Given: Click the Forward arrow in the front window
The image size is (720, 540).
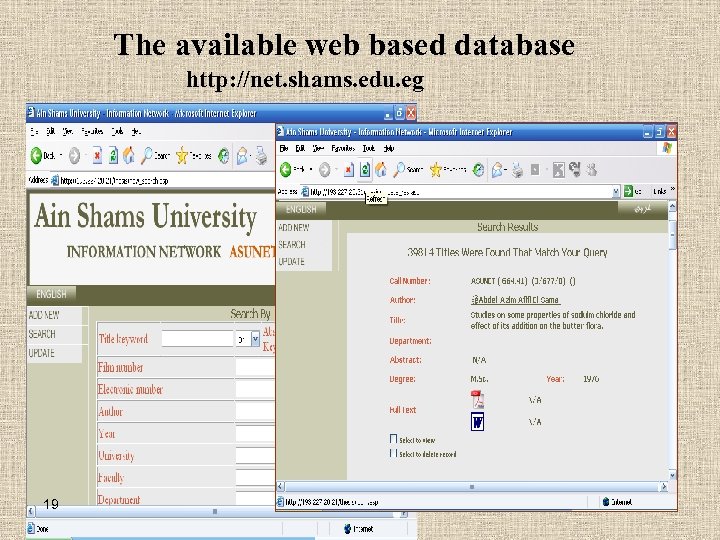Looking at the screenshot, I should 325,170.
